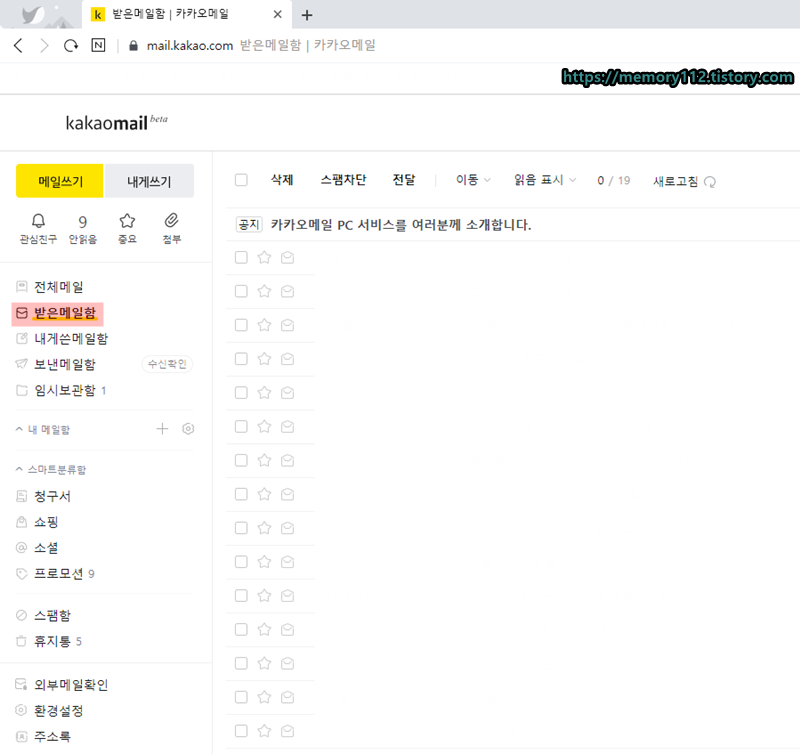Screen dimensions: 800x754
Task: Show 안읽음 unread mails count
Action: tap(83, 229)
